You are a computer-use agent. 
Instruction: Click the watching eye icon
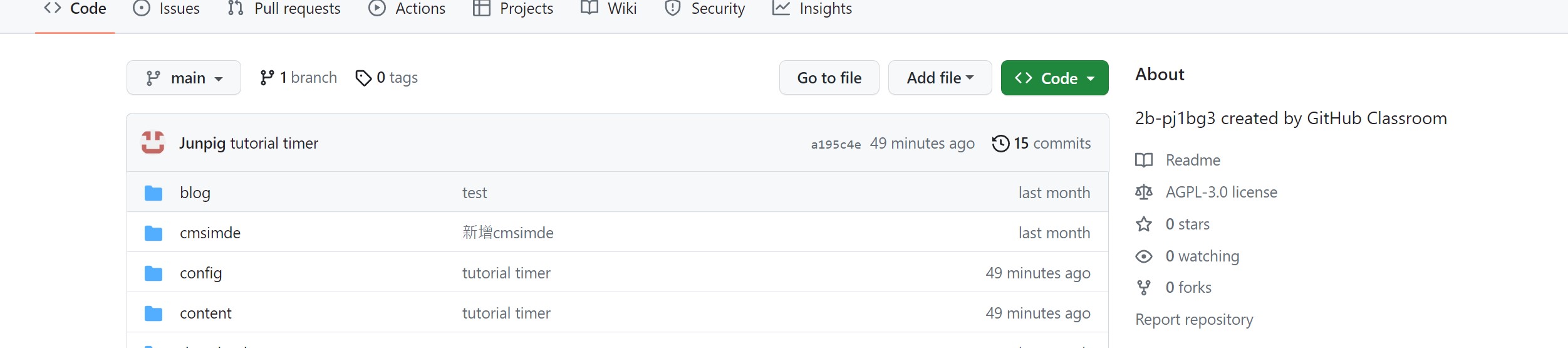1144,256
